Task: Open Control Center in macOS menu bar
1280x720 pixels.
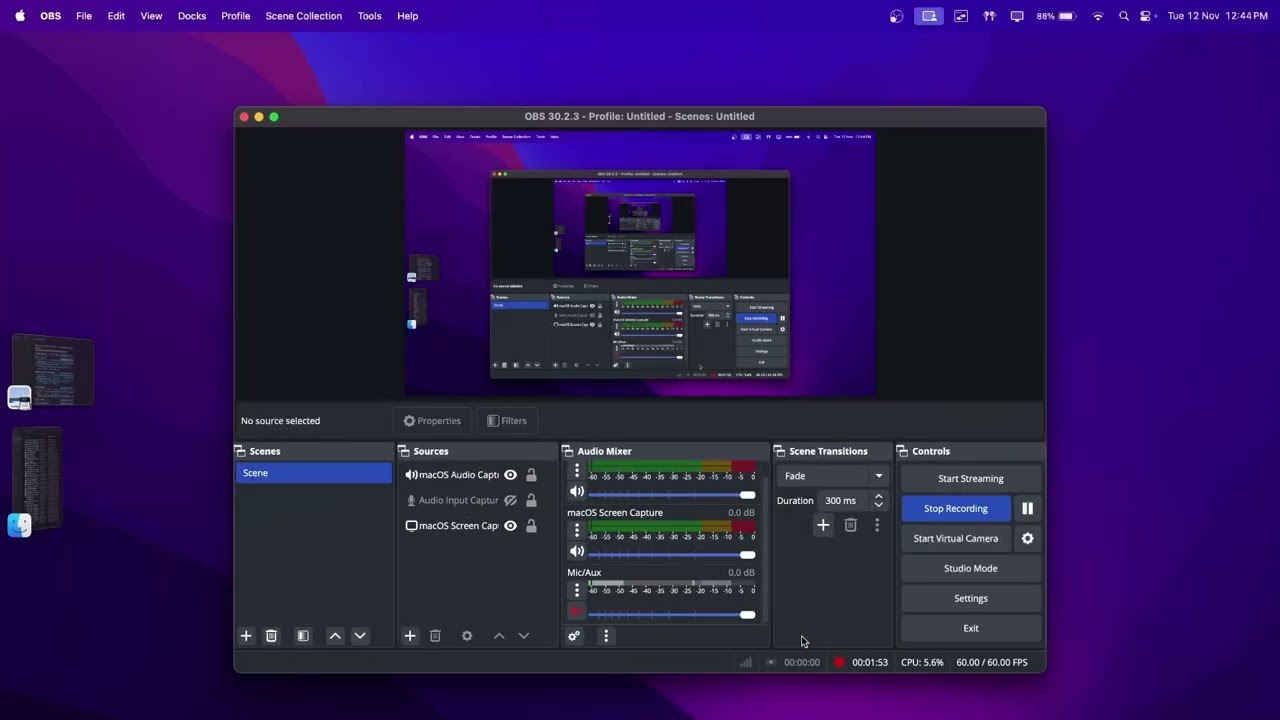Action: coord(1146,16)
